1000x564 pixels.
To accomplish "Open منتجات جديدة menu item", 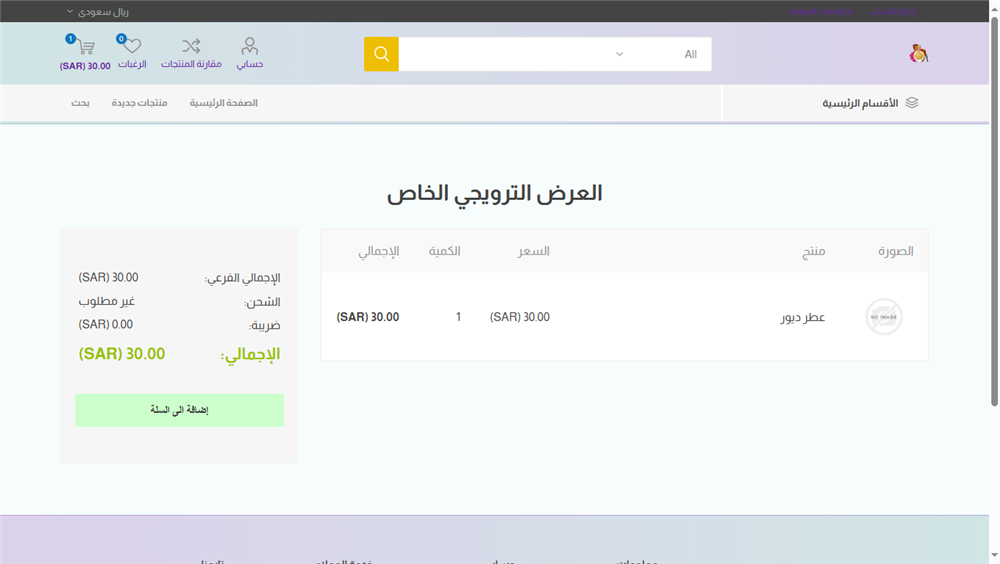I will click(x=139, y=103).
